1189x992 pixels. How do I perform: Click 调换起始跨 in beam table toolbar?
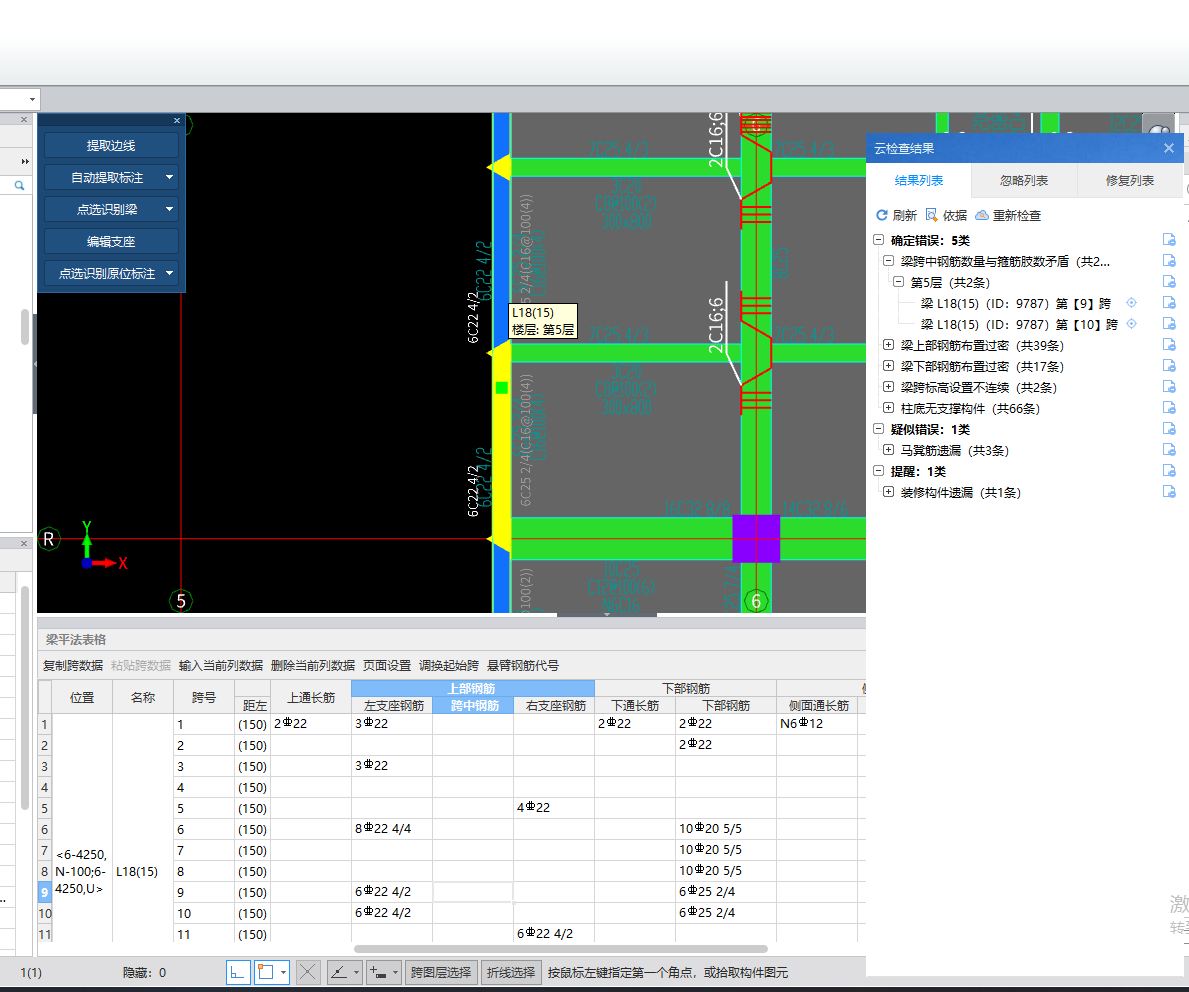[449, 665]
